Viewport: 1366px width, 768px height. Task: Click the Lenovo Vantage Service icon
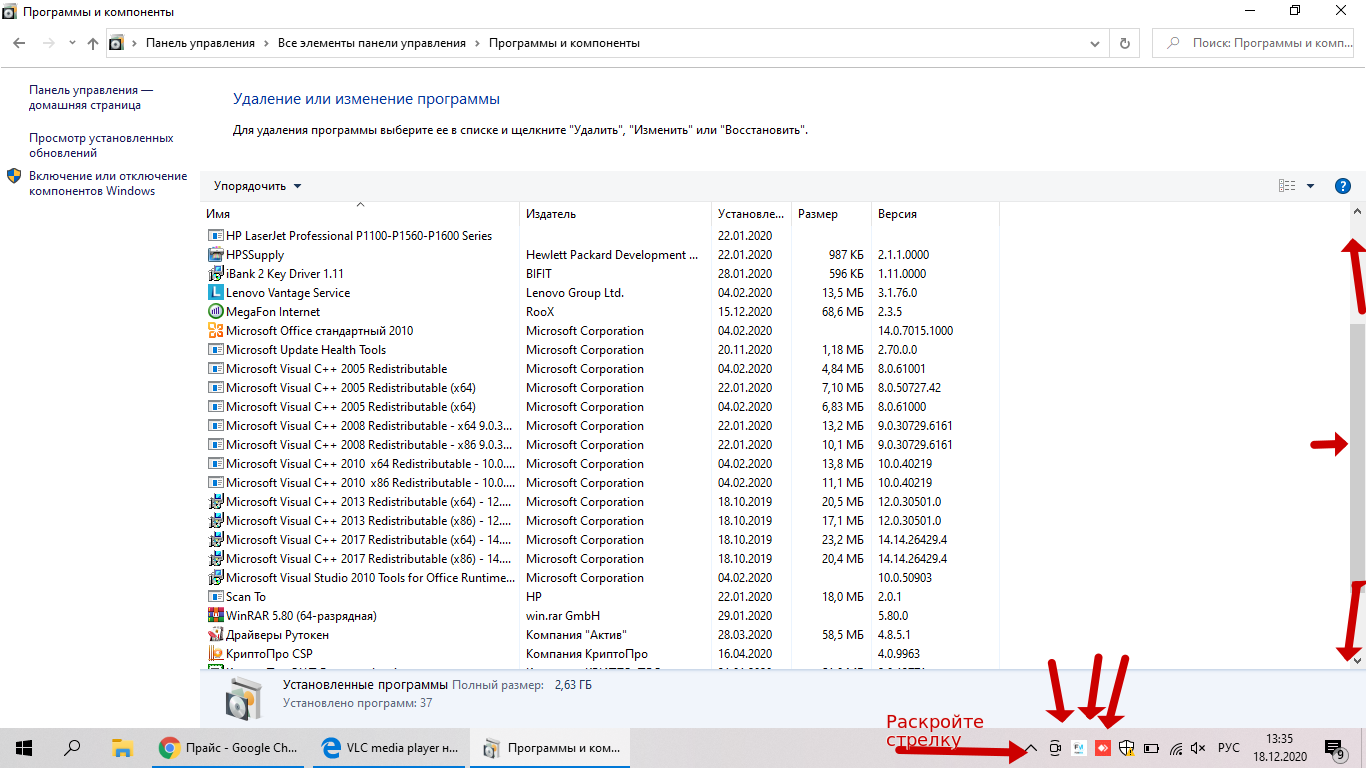215,293
